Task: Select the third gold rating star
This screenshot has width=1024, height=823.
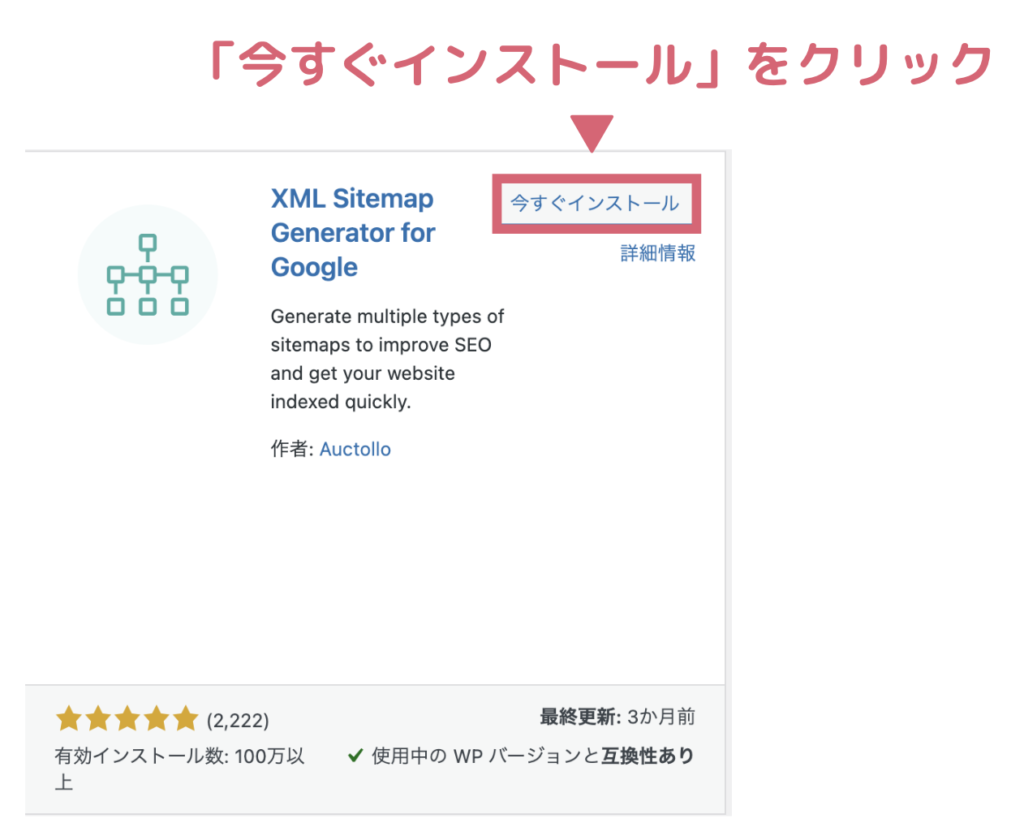Action: click(127, 718)
